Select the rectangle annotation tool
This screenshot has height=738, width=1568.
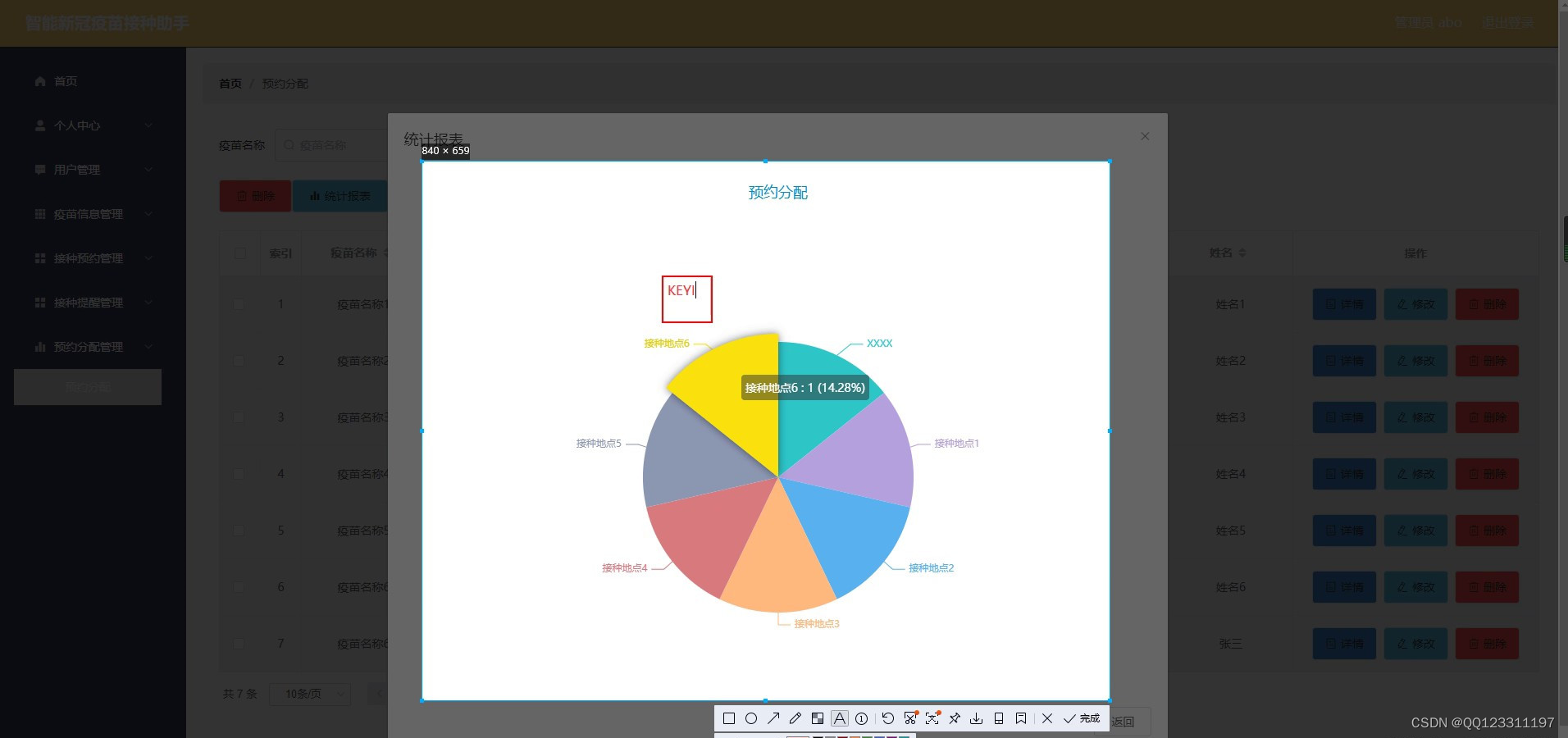click(x=728, y=718)
